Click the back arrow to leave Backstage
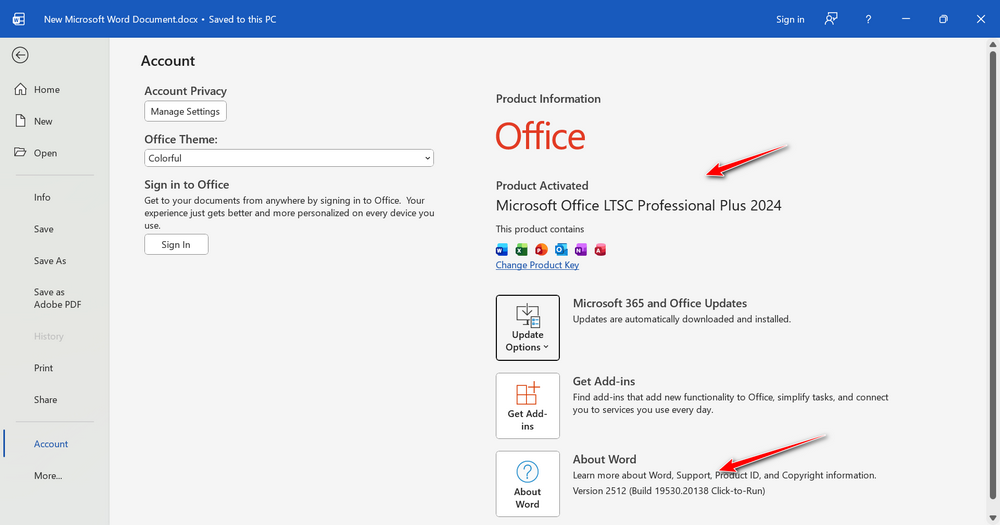 pos(20,55)
